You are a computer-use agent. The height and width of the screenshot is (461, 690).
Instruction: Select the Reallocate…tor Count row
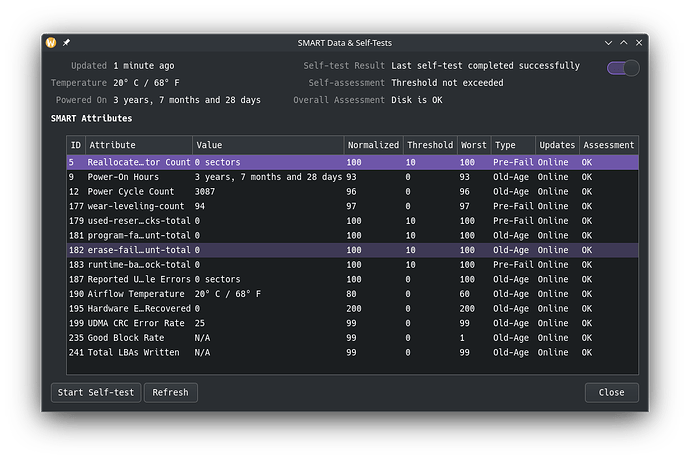(x=352, y=162)
